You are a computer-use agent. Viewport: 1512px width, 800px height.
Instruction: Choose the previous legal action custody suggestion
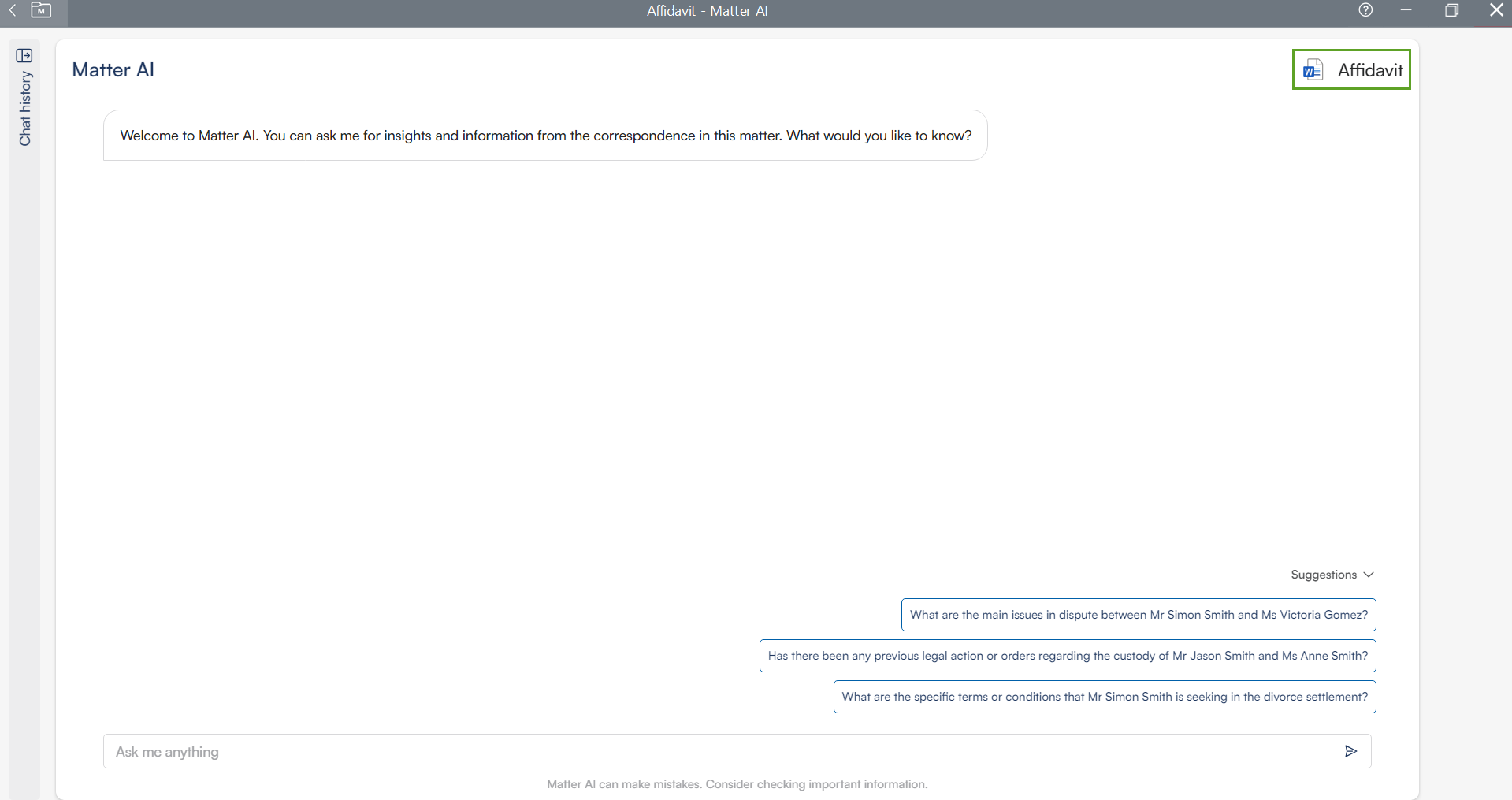(x=1068, y=656)
